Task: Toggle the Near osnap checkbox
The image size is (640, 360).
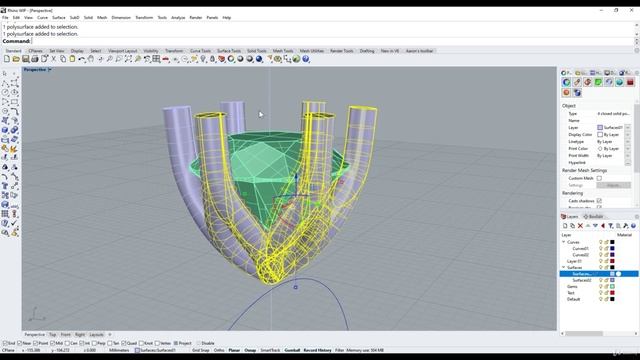Action: tap(20, 343)
